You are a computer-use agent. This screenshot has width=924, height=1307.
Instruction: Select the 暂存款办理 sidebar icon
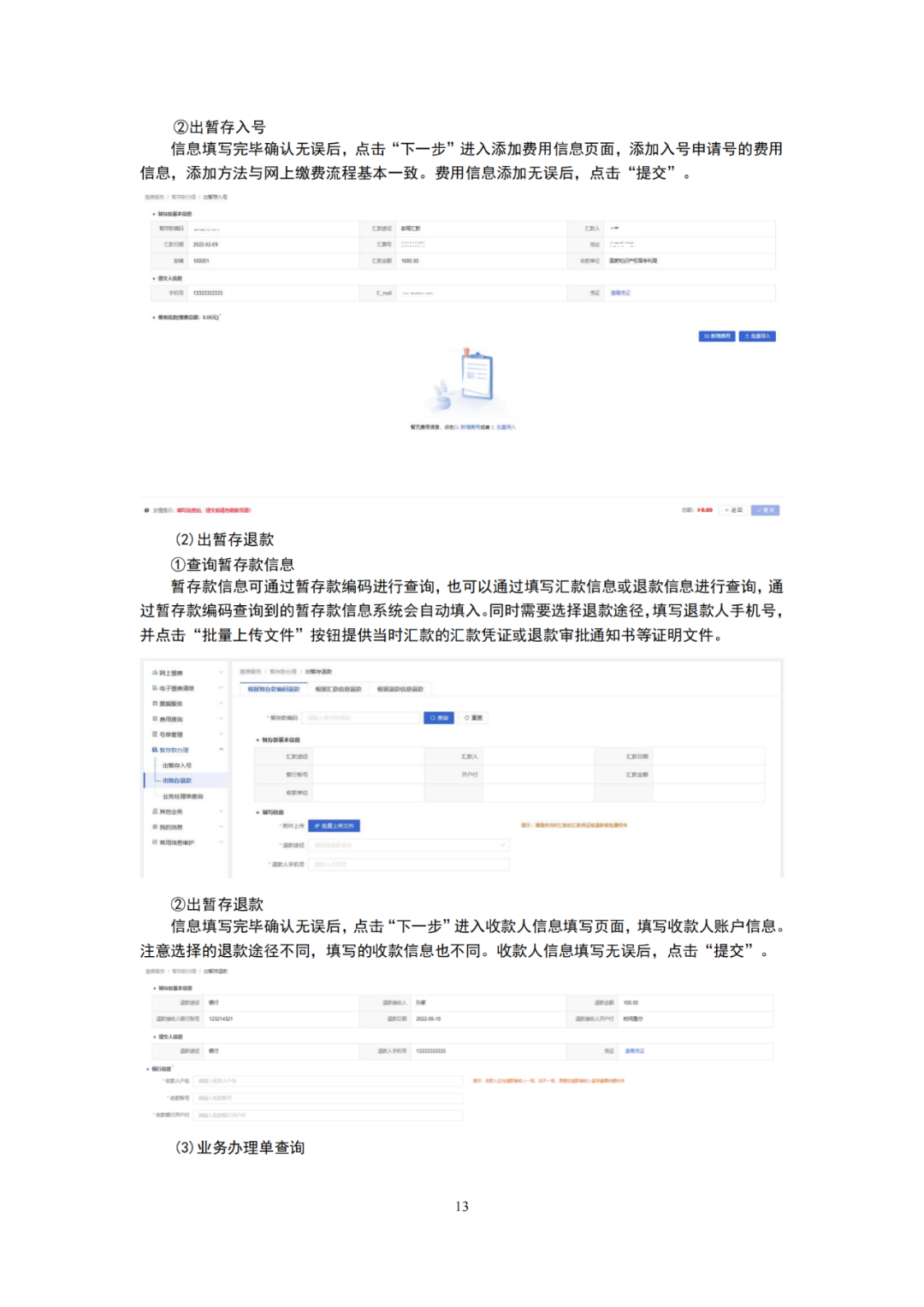point(155,750)
